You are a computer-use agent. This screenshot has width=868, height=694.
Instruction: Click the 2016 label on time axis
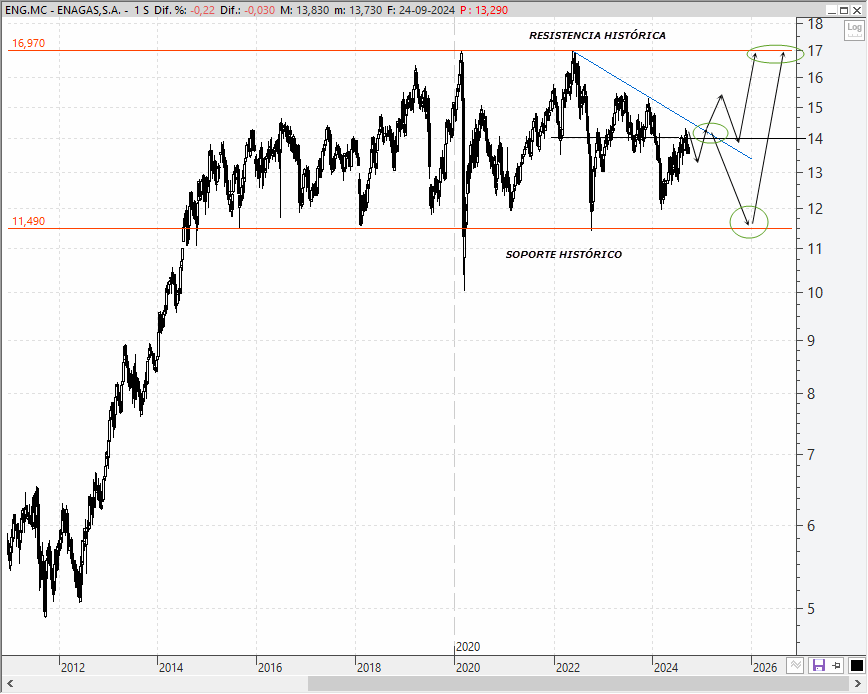(270, 667)
